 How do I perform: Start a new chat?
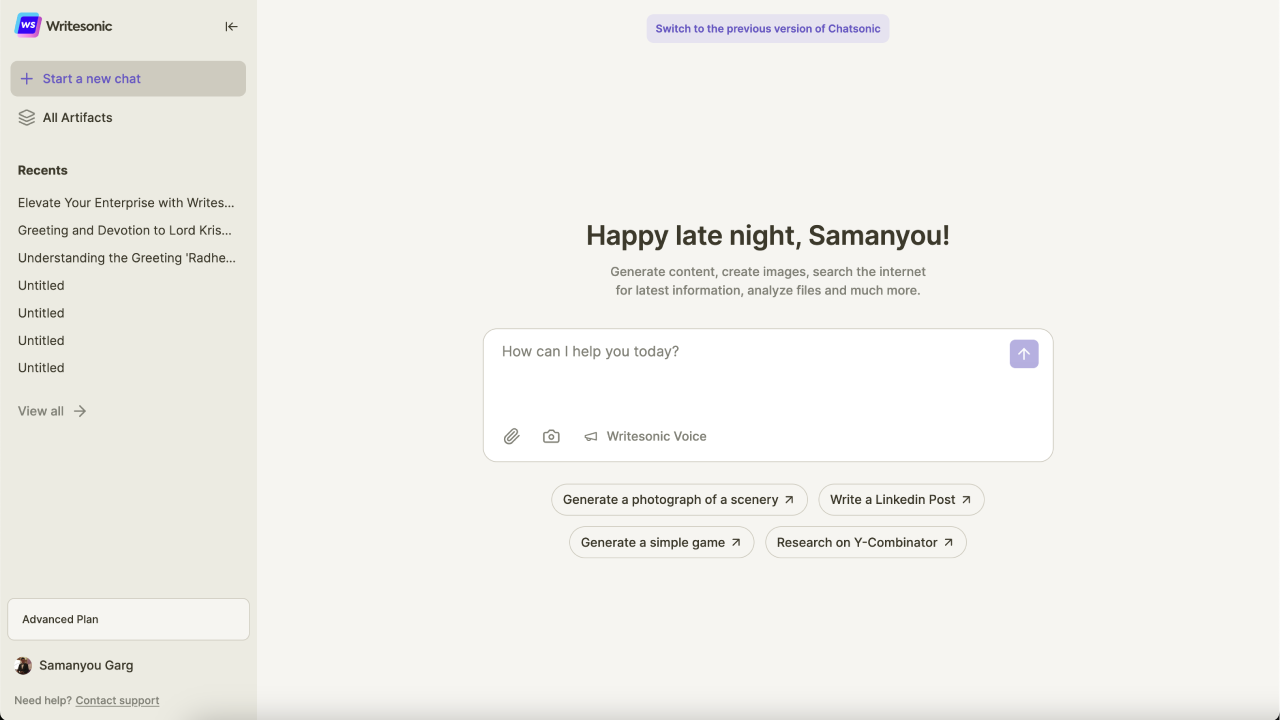pyautogui.click(x=128, y=79)
